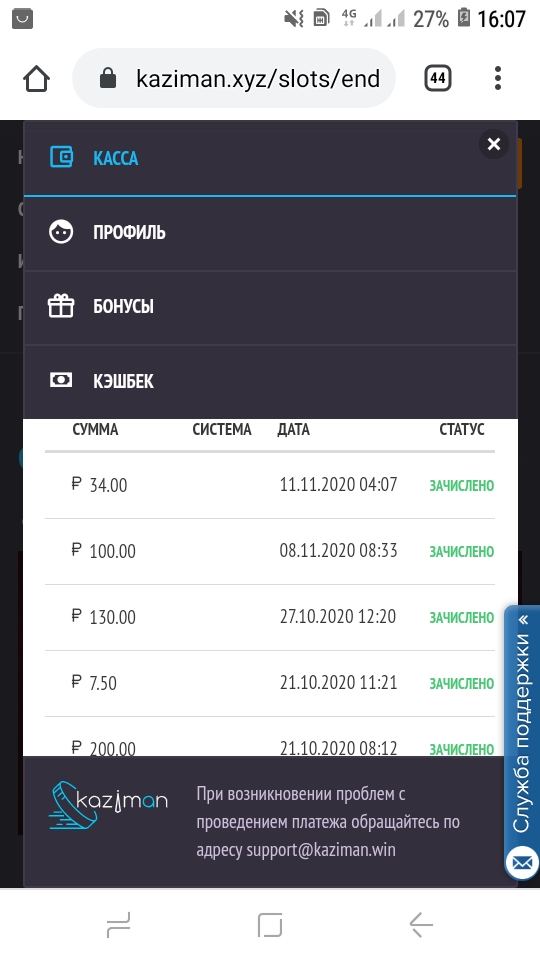Select the 100.00 payment from 08.11.2020

click(269, 551)
